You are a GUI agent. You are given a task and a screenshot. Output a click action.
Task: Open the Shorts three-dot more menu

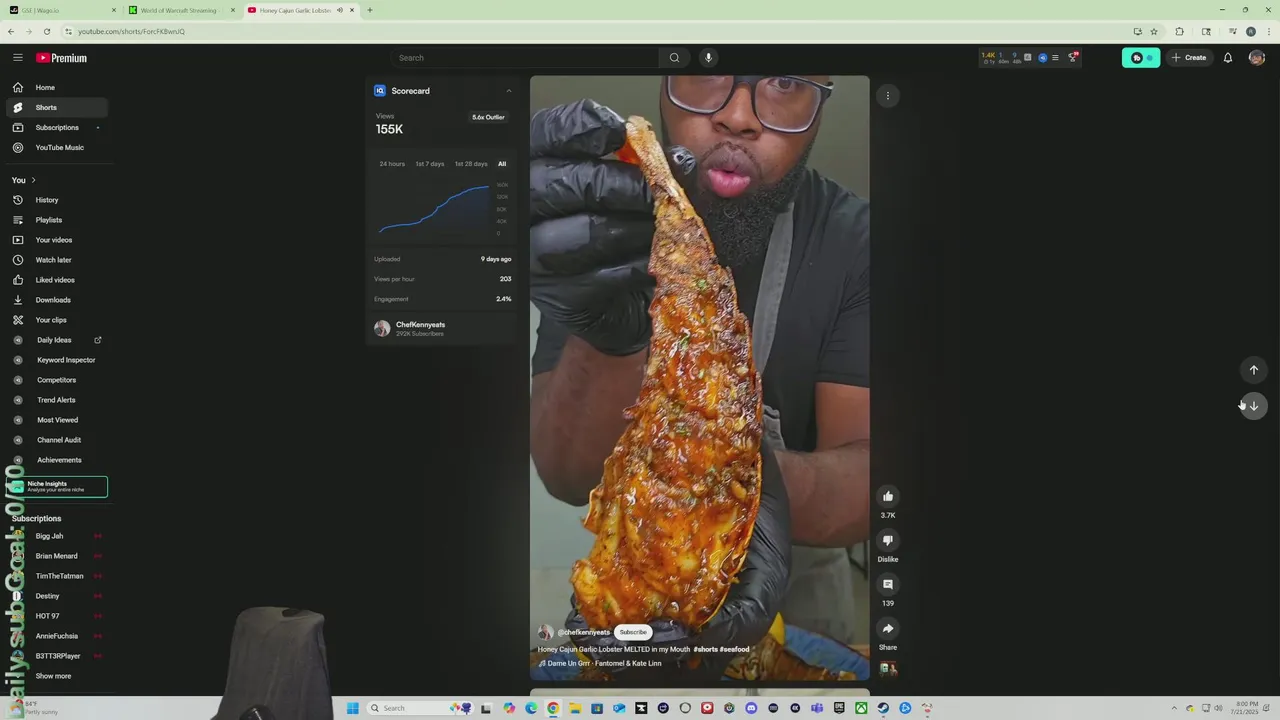[887, 96]
